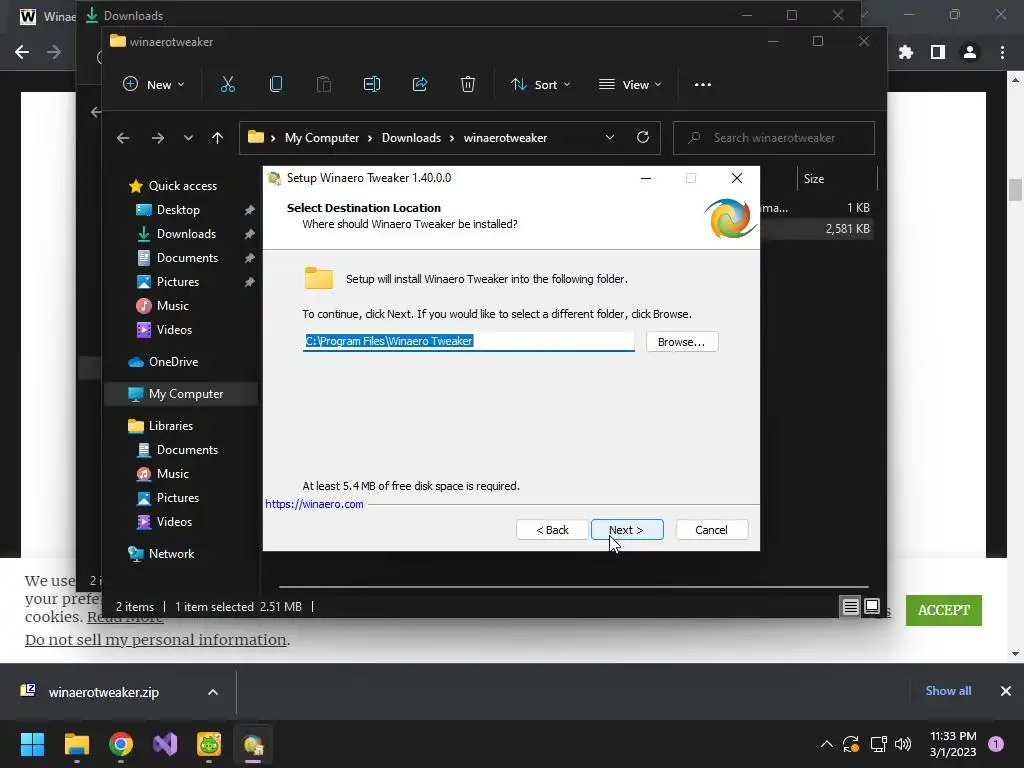The height and width of the screenshot is (768, 1024).
Task: Open Visual Studio from the taskbar
Action: (165, 744)
